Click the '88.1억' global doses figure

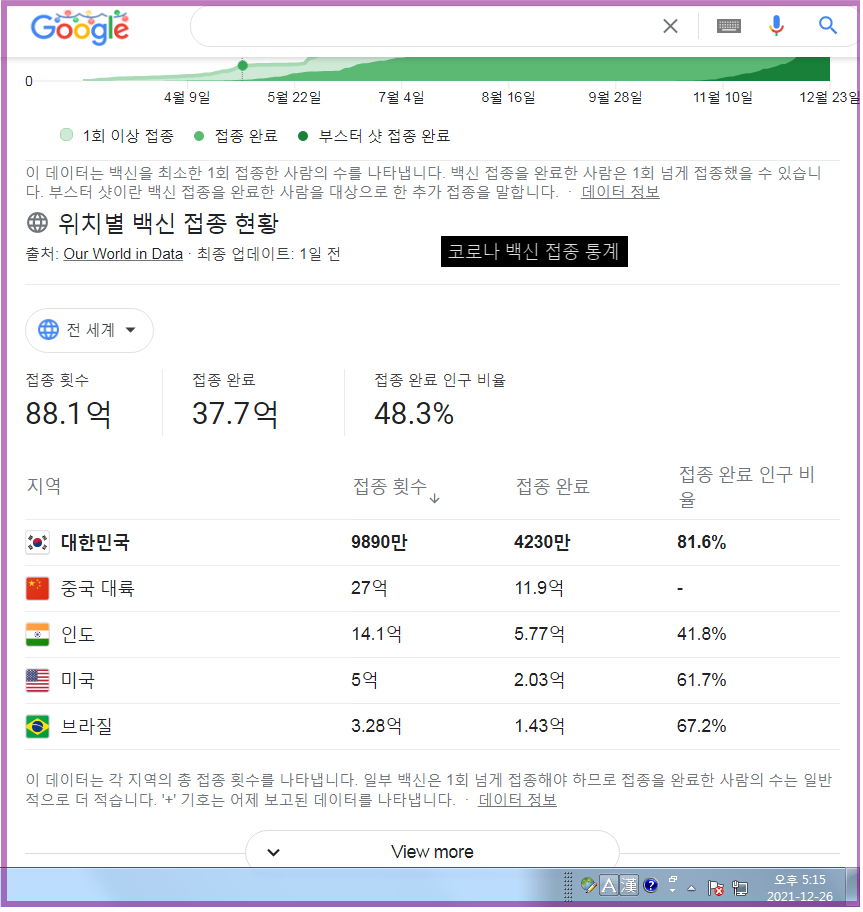click(69, 415)
